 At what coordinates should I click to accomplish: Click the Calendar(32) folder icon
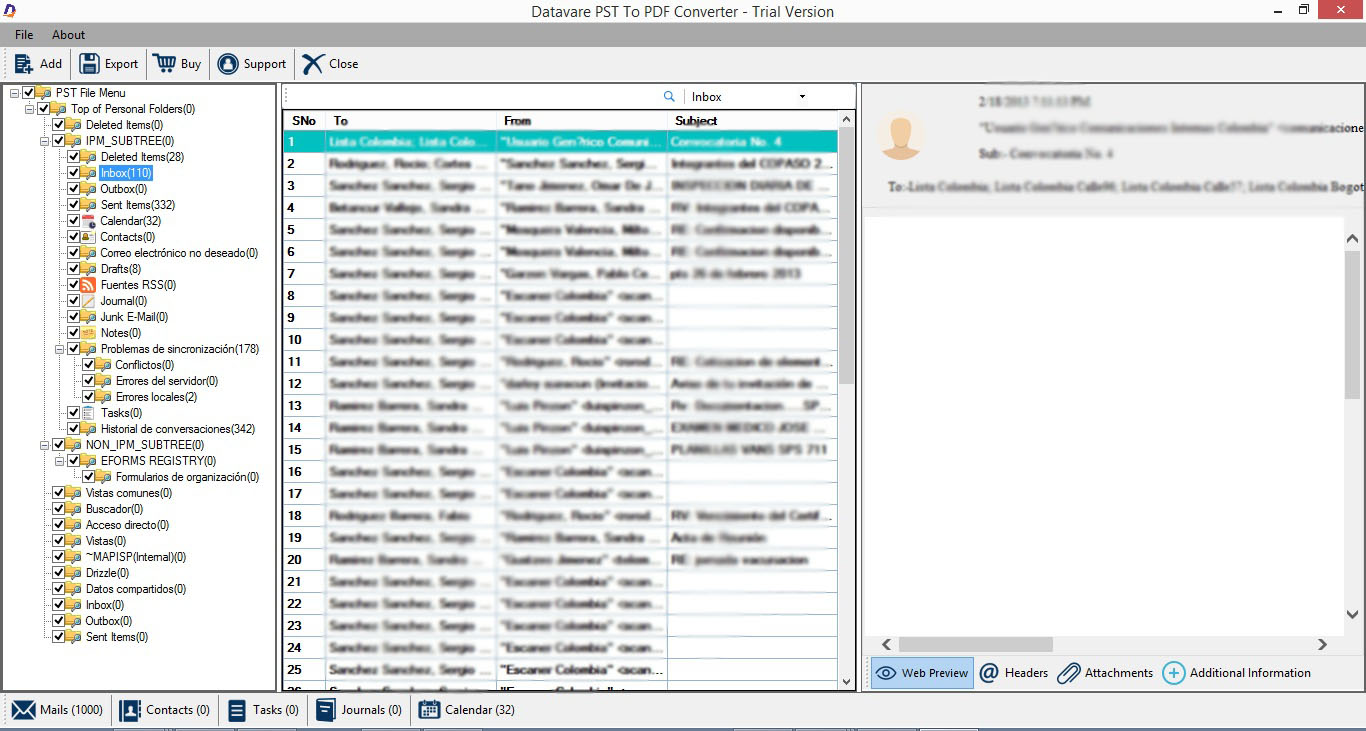(90, 221)
